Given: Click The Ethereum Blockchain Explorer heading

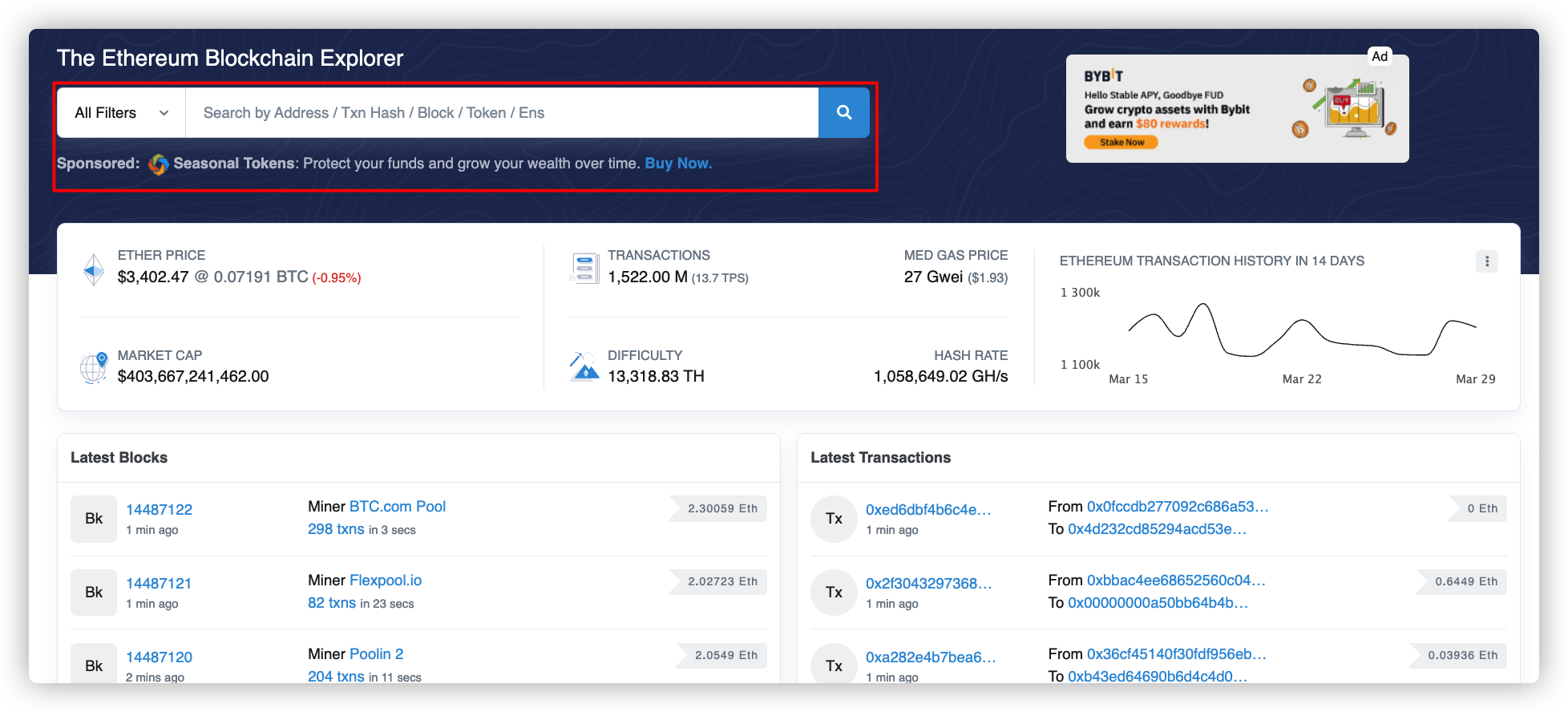Looking at the screenshot, I should click(x=230, y=58).
